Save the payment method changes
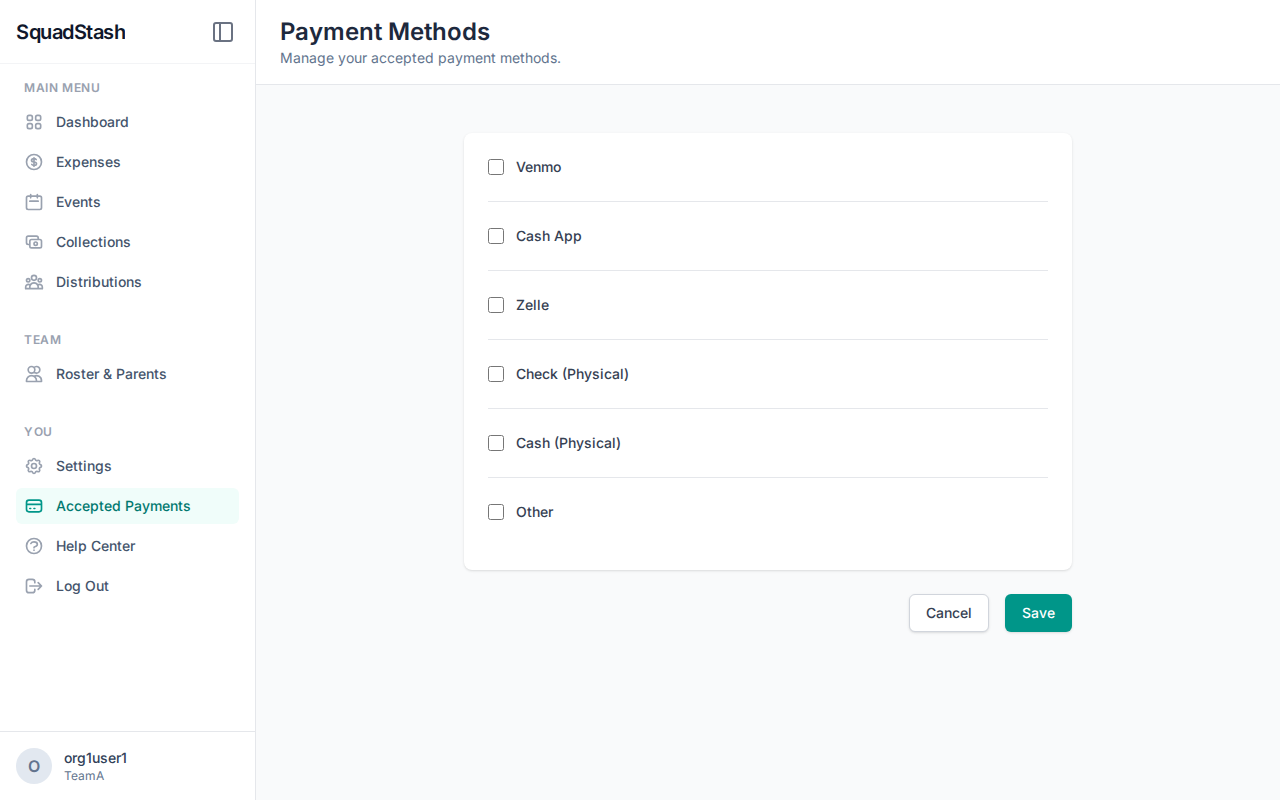Image resolution: width=1280 pixels, height=800 pixels. point(1038,613)
